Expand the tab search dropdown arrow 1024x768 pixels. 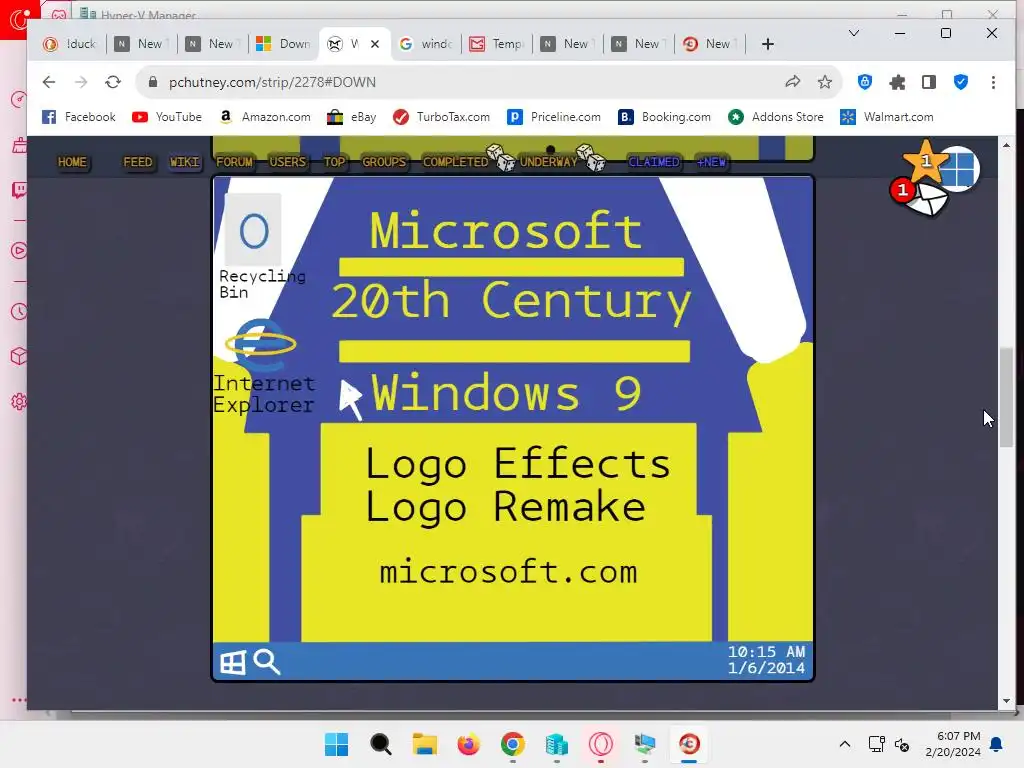click(854, 33)
